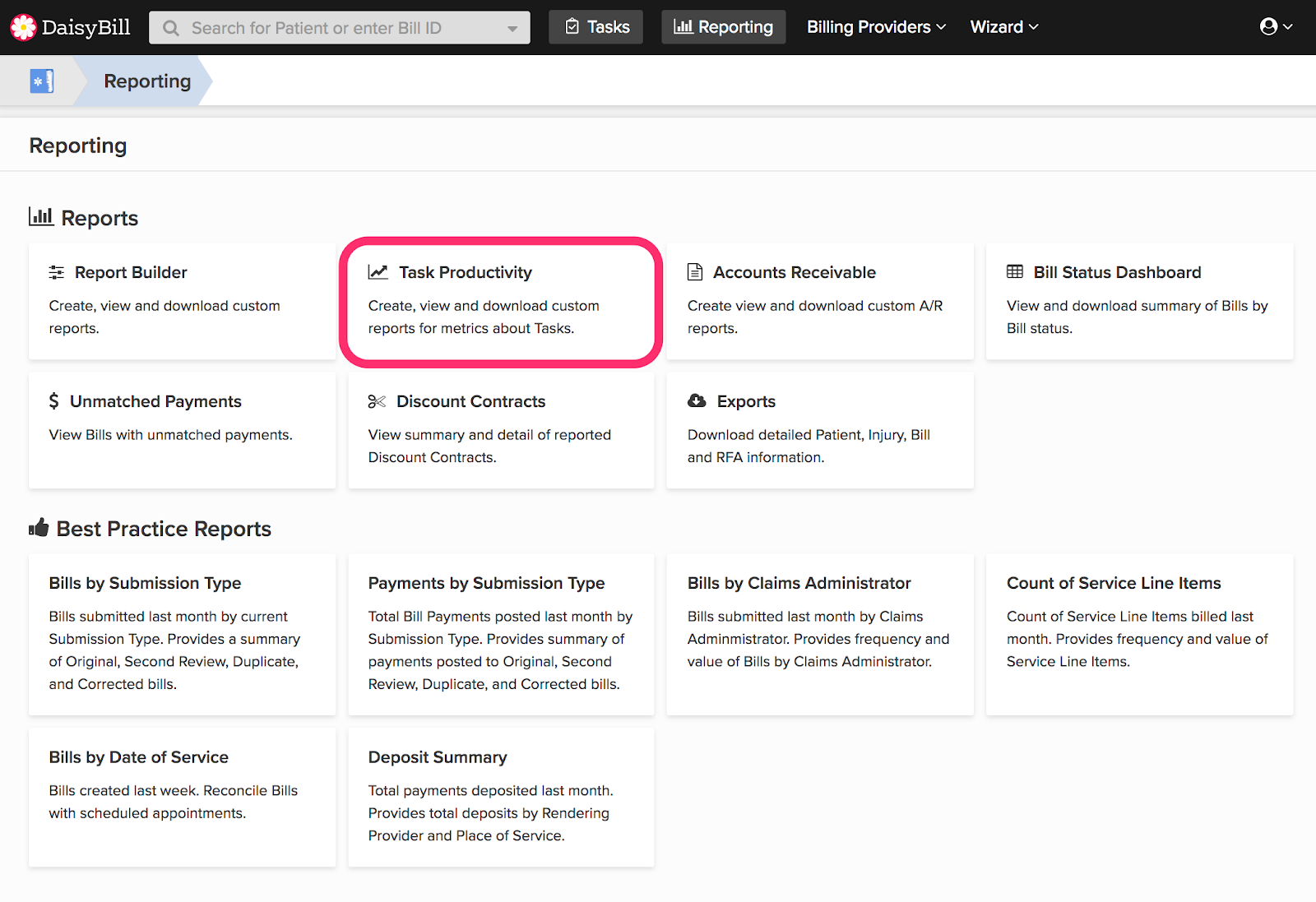Click the Report Builder sliders icon
The width and height of the screenshot is (1316, 902).
[x=57, y=272]
